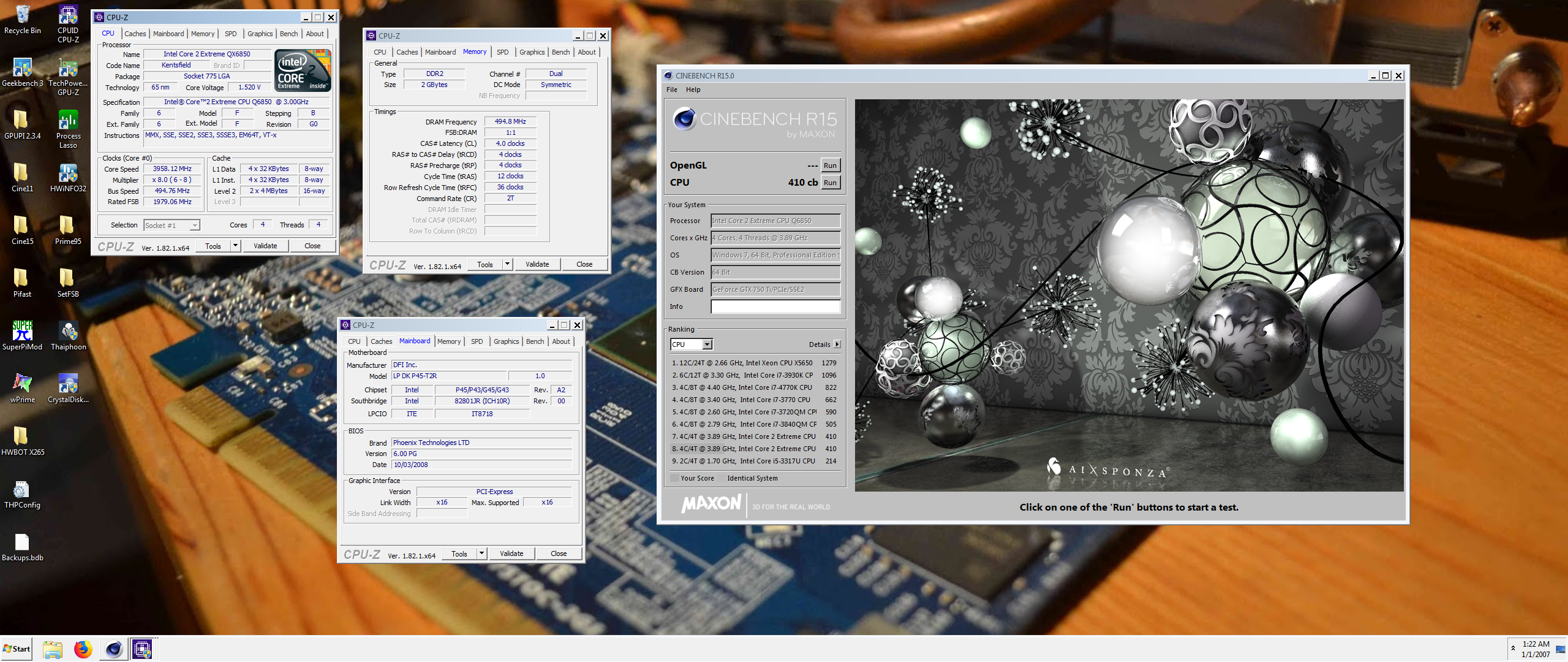Click the Close button in CPU tab window
This screenshot has height=662, width=1568.
pyautogui.click(x=312, y=246)
